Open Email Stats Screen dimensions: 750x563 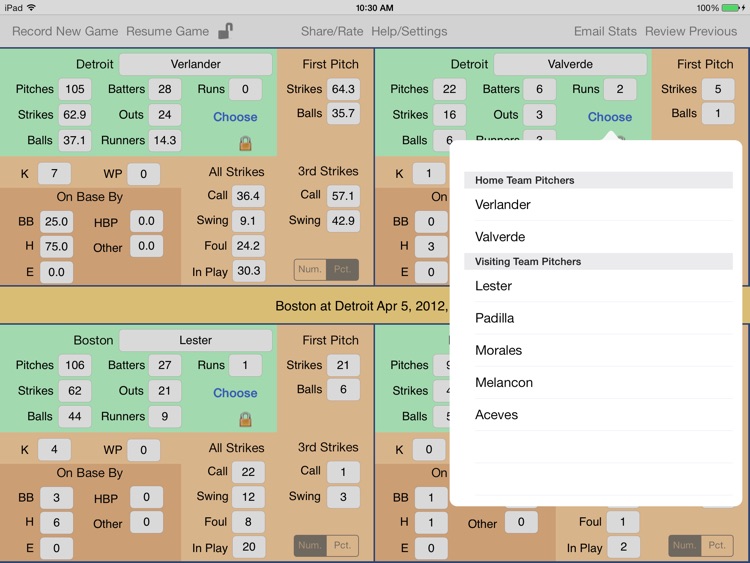[x=605, y=31]
